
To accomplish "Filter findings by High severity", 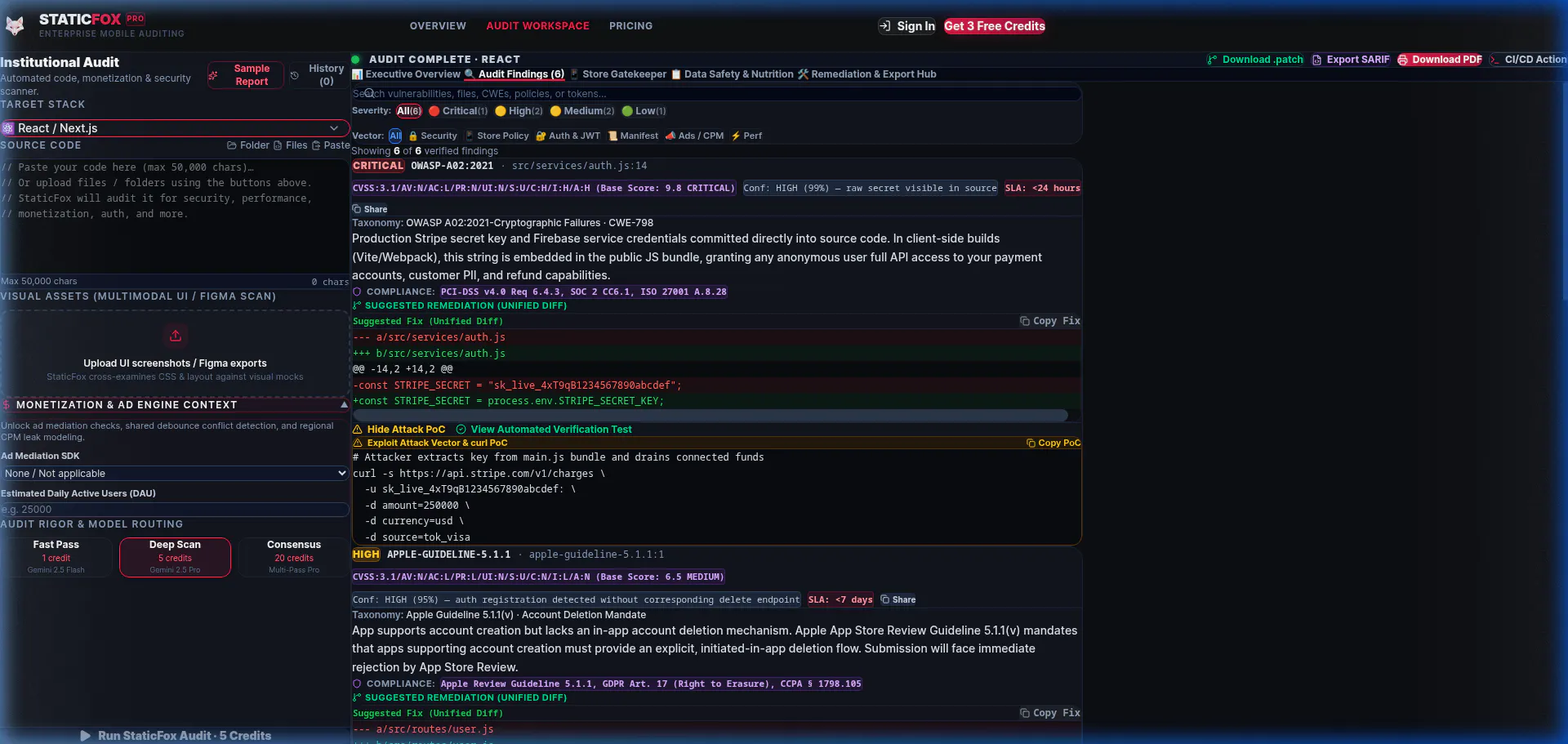I will [x=519, y=111].
